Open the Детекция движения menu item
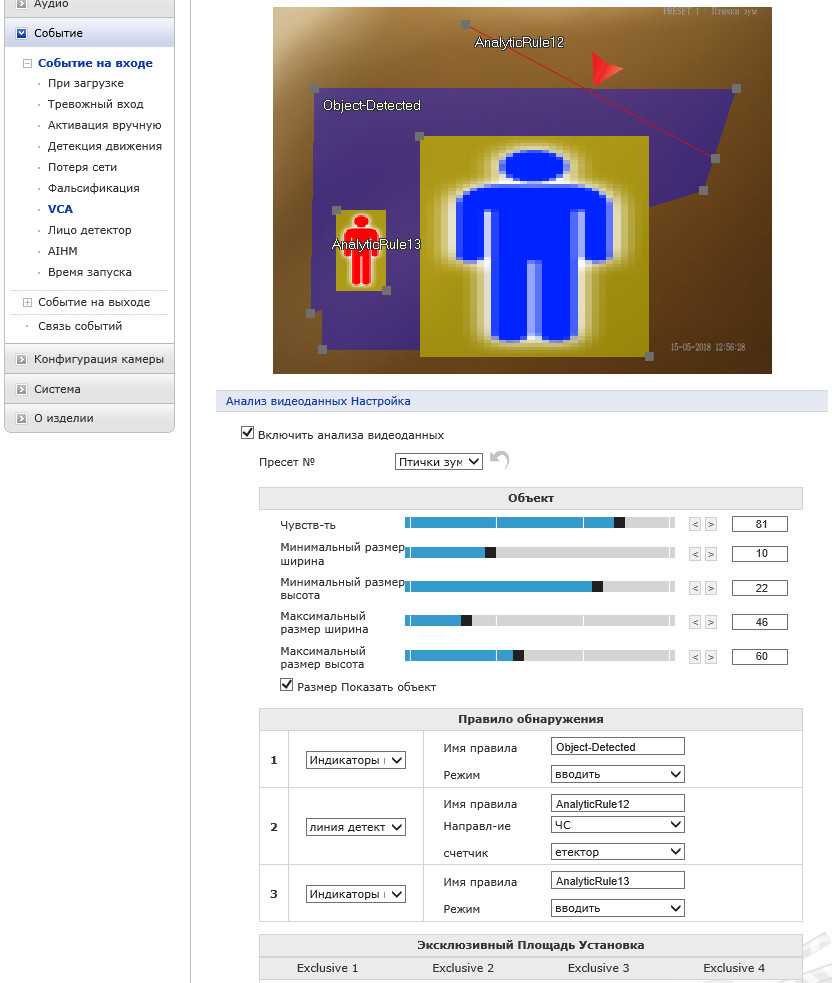Screen dimensions: 832x983 pyautogui.click(x=105, y=146)
